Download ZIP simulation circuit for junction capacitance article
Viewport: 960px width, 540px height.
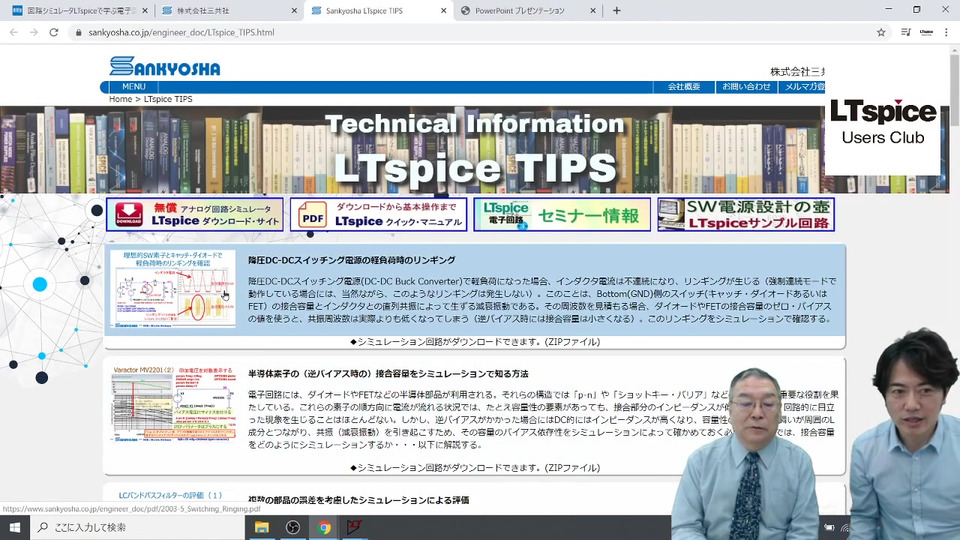pos(475,468)
